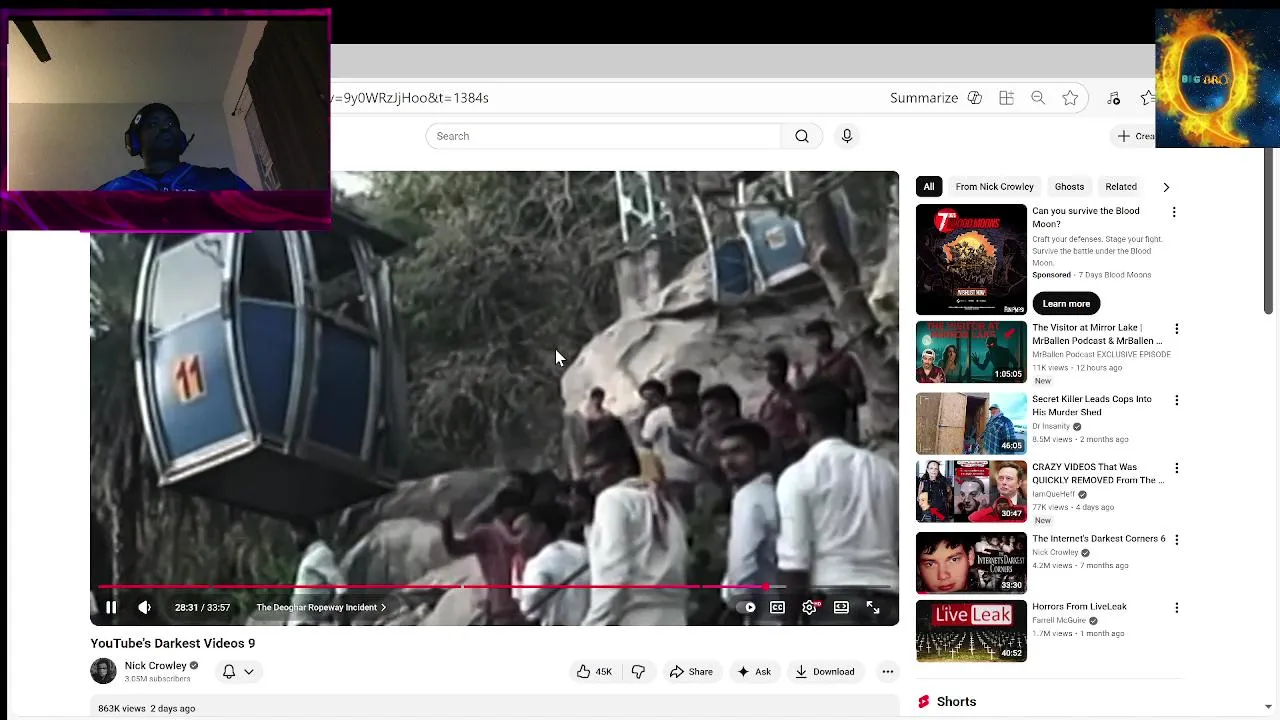
Task: Open options for Secret Killer Leads Cops video
Action: tap(1176, 400)
